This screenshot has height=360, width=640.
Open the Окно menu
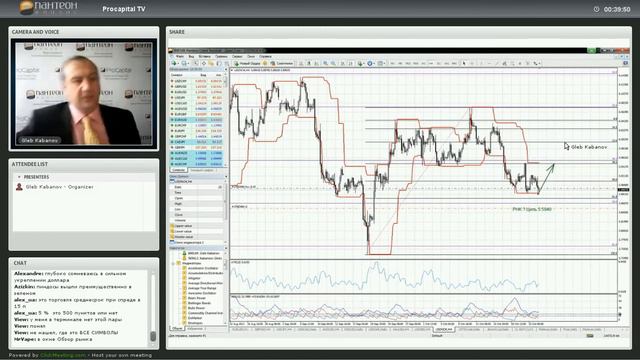point(251,56)
